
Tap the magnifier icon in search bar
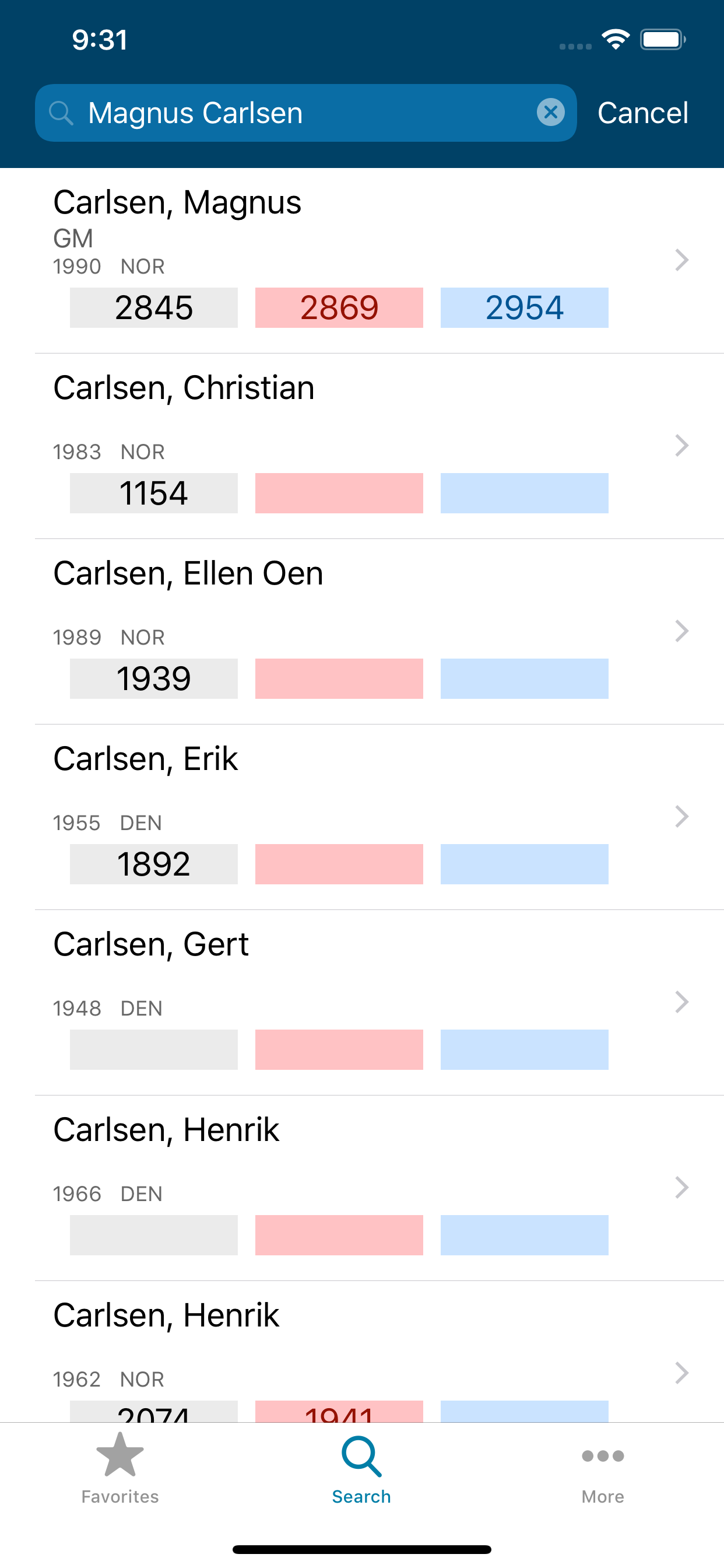[61, 113]
